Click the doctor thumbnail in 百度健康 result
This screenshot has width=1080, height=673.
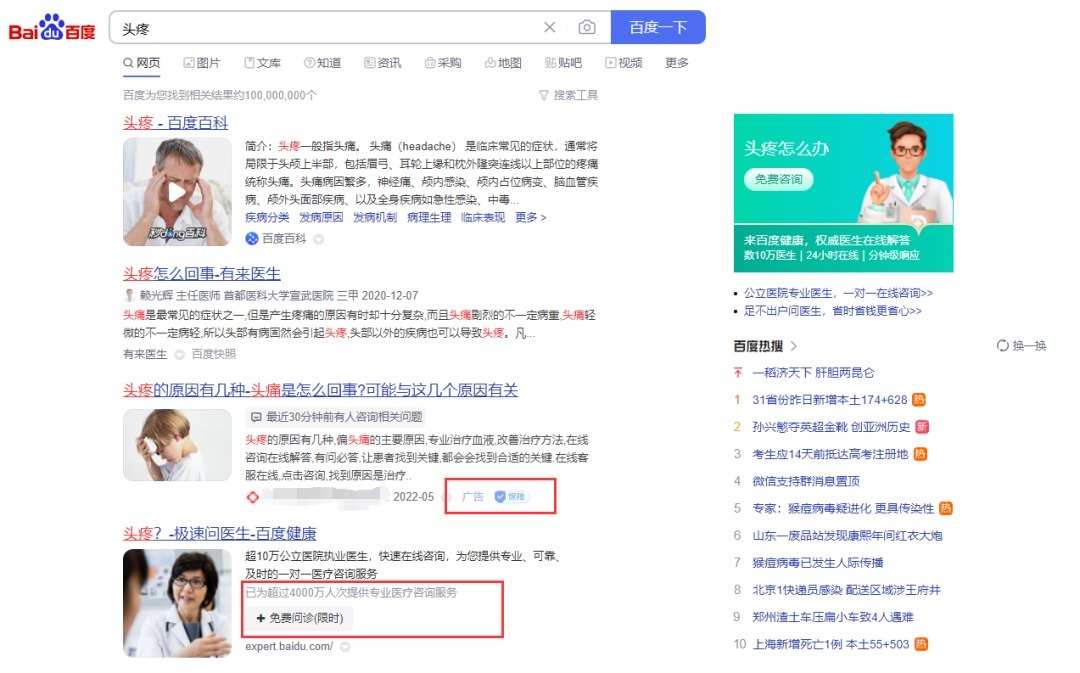tap(177, 603)
